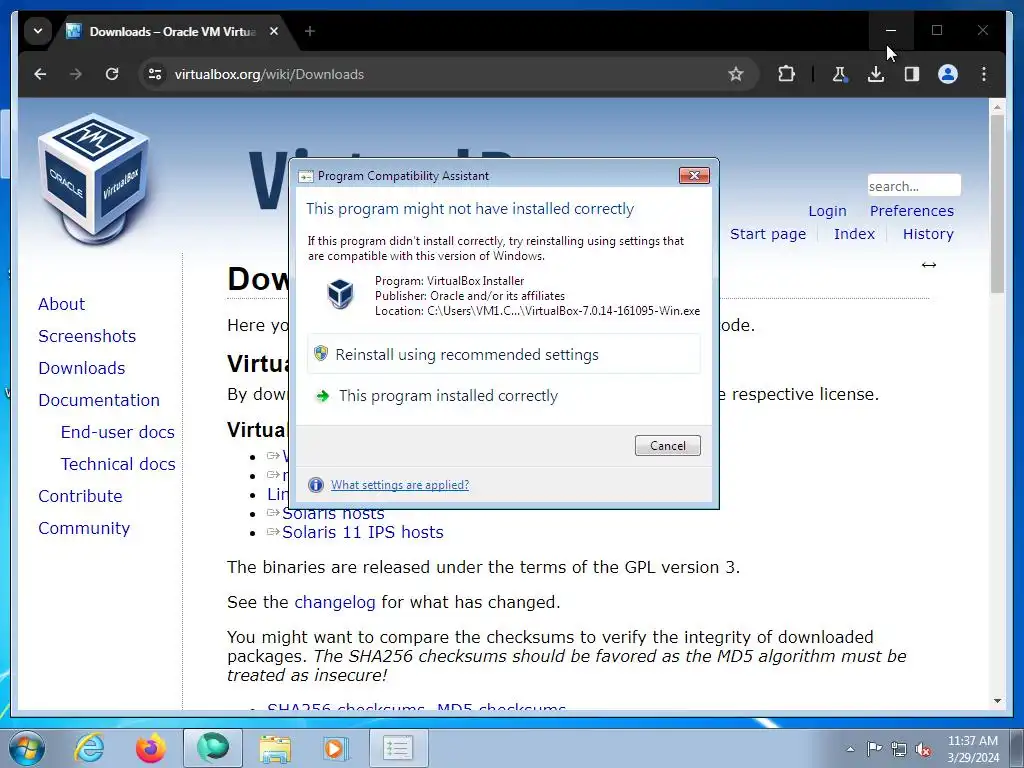Open the changelog link
This screenshot has height=768, width=1024.
[334, 602]
